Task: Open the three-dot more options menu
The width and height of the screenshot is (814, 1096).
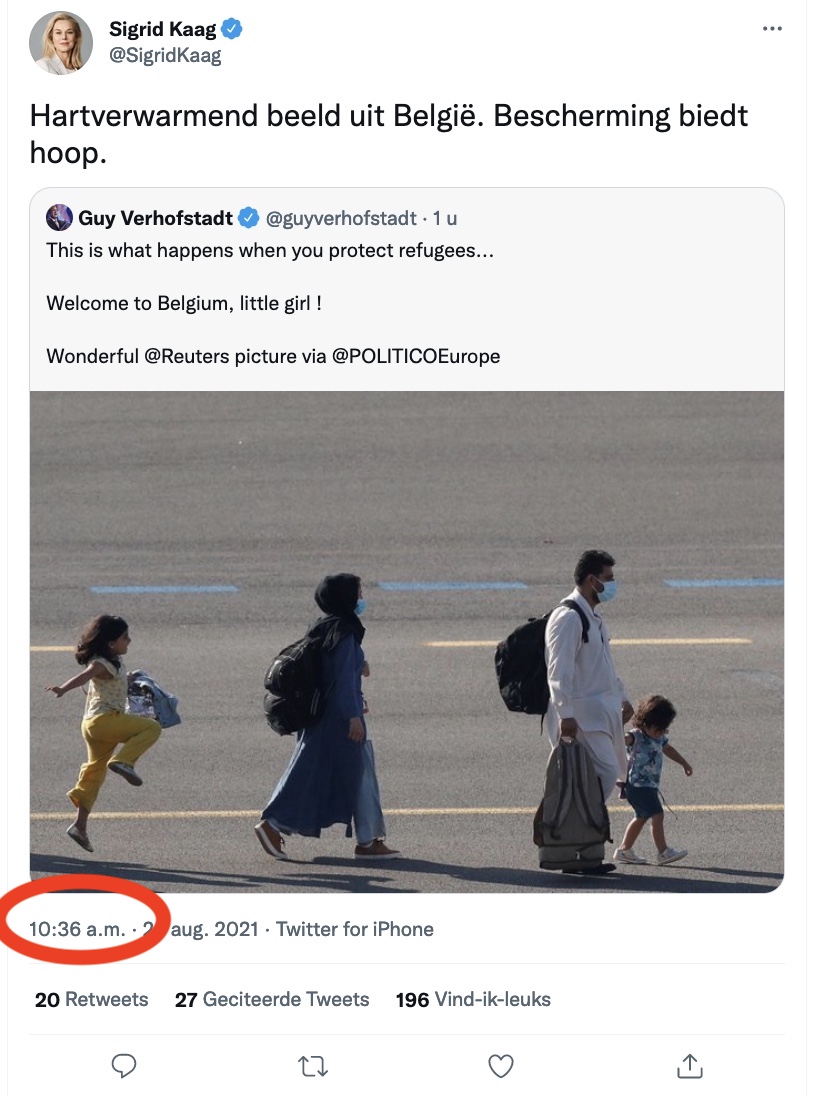Action: pos(772,28)
